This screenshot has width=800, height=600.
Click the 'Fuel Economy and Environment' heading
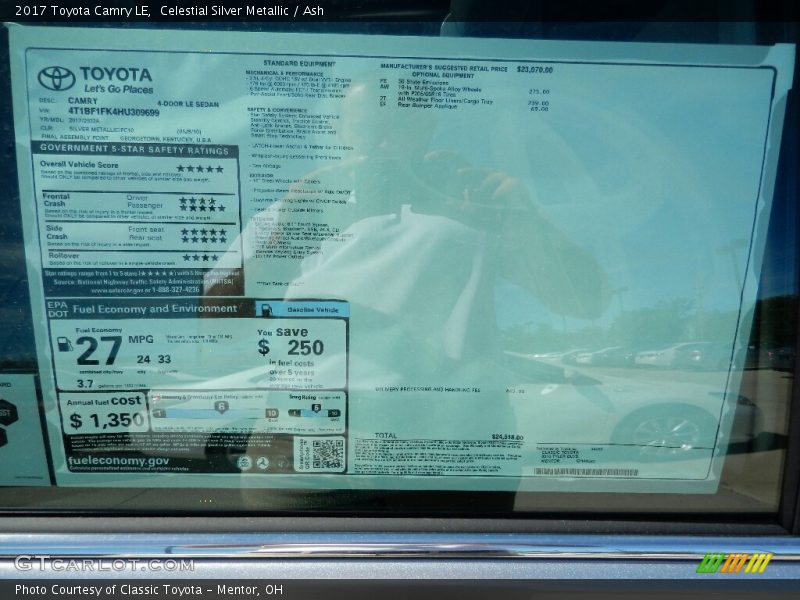pos(155,309)
